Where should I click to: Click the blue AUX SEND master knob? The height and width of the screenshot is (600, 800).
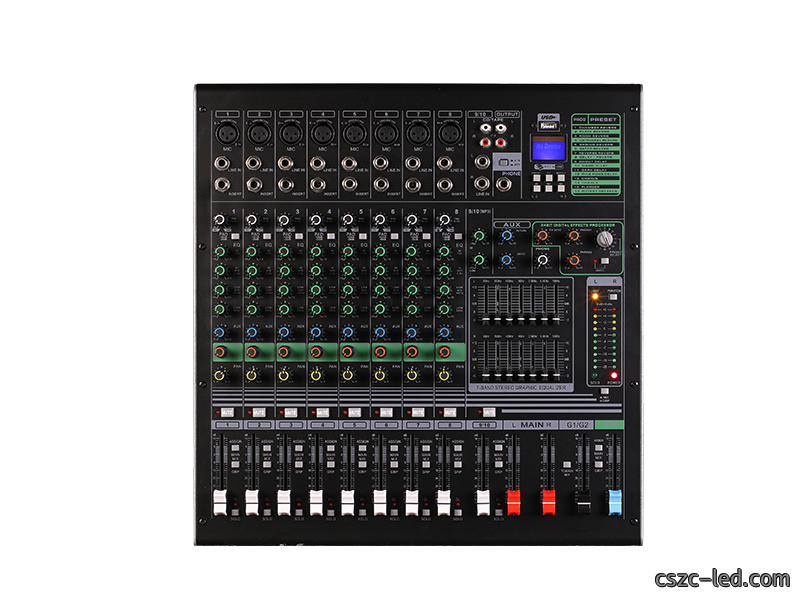506,260
